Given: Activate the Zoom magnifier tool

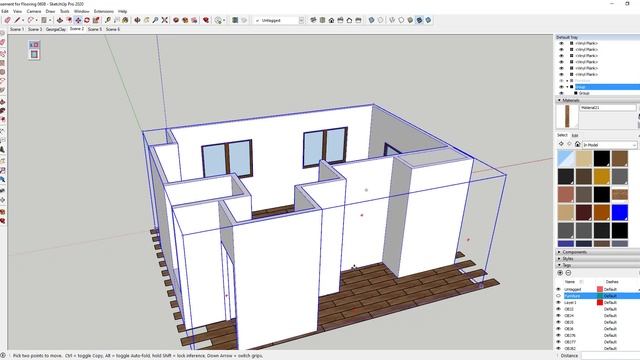Looking at the screenshot, I should [x=156, y=20].
